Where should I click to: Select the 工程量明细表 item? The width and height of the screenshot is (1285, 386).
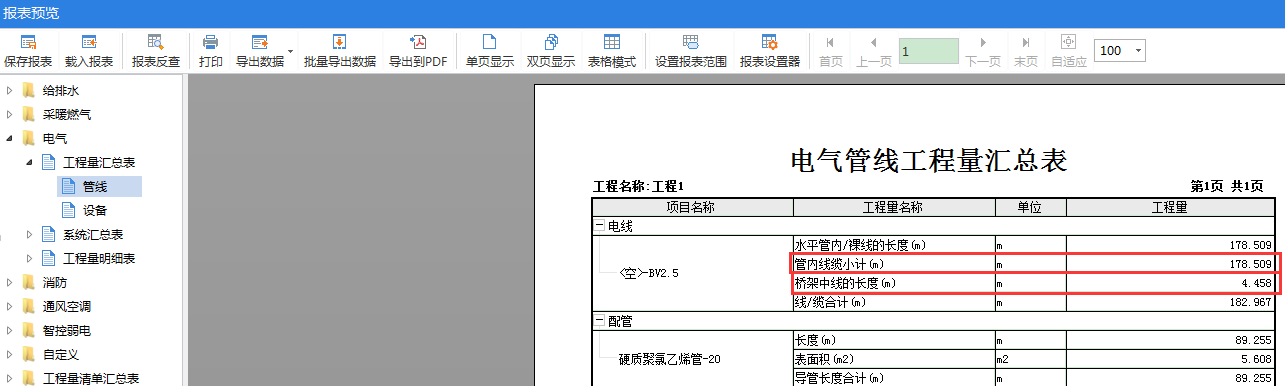pos(99,258)
